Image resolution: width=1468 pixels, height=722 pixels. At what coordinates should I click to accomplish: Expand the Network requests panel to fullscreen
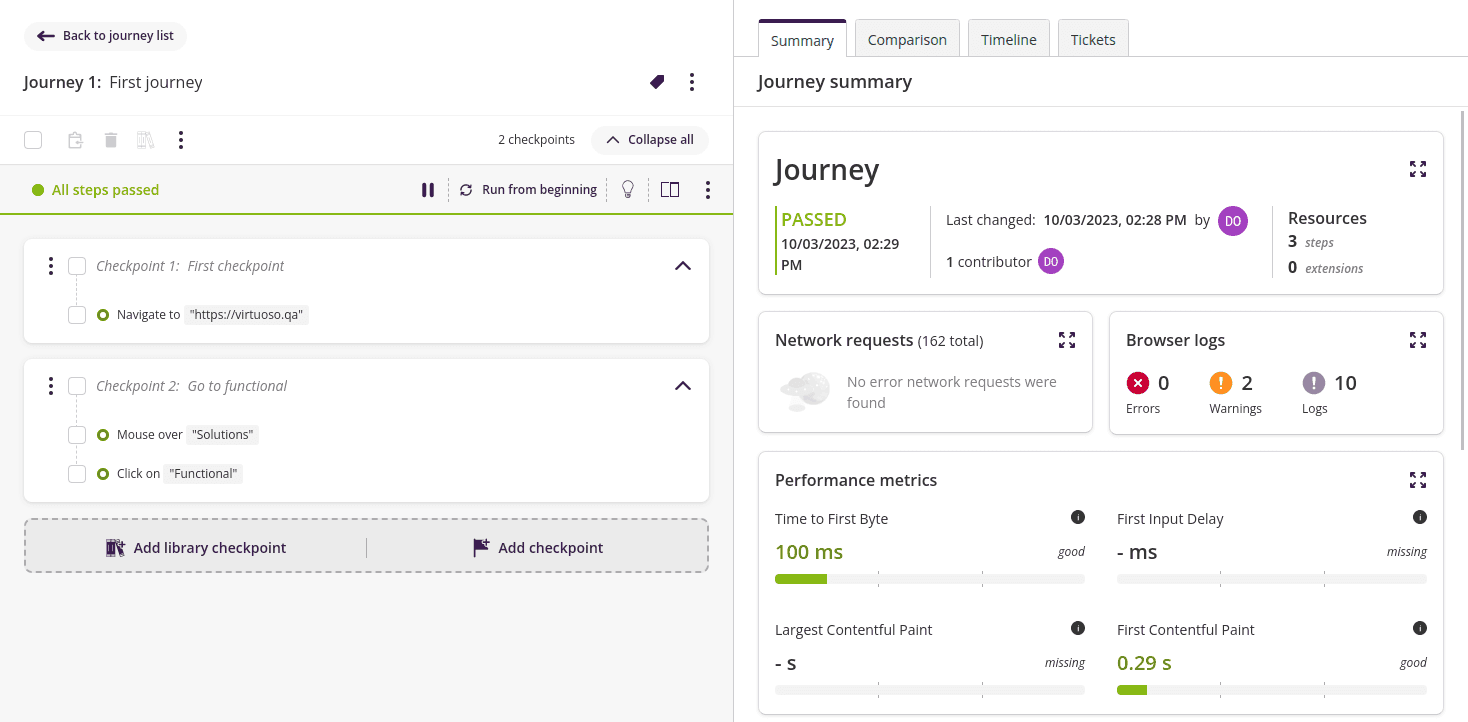(1067, 340)
